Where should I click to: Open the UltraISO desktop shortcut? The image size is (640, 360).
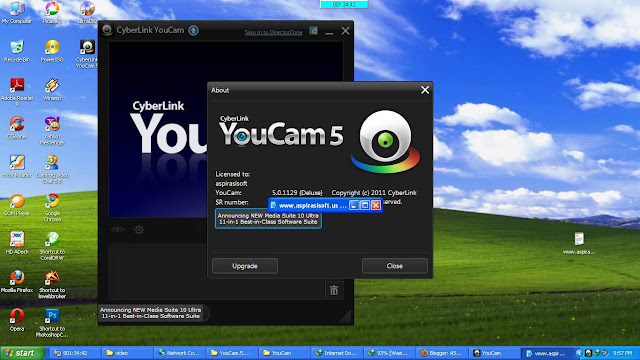pos(87,12)
